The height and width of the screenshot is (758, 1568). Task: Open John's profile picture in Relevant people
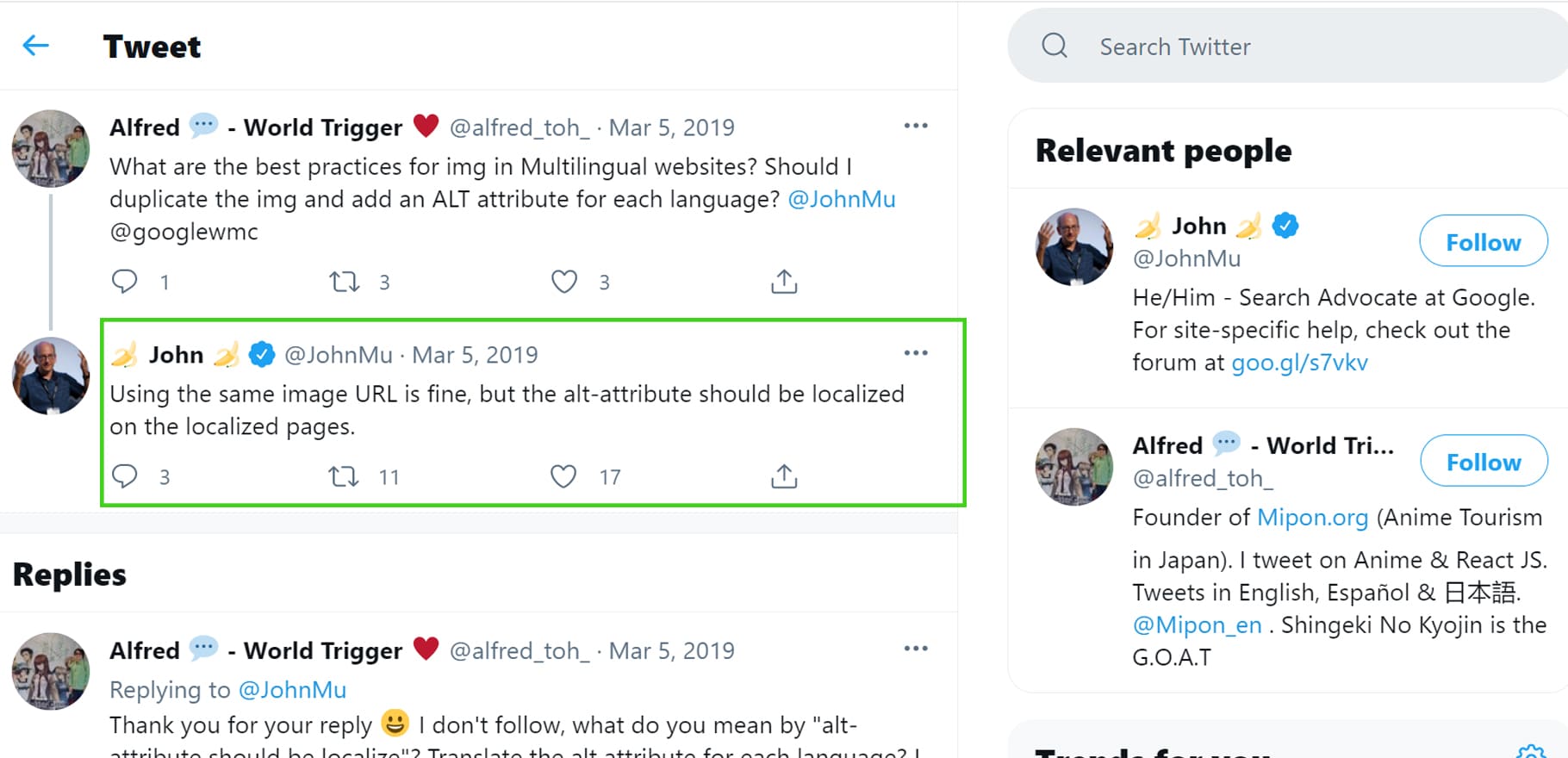[x=1073, y=246]
